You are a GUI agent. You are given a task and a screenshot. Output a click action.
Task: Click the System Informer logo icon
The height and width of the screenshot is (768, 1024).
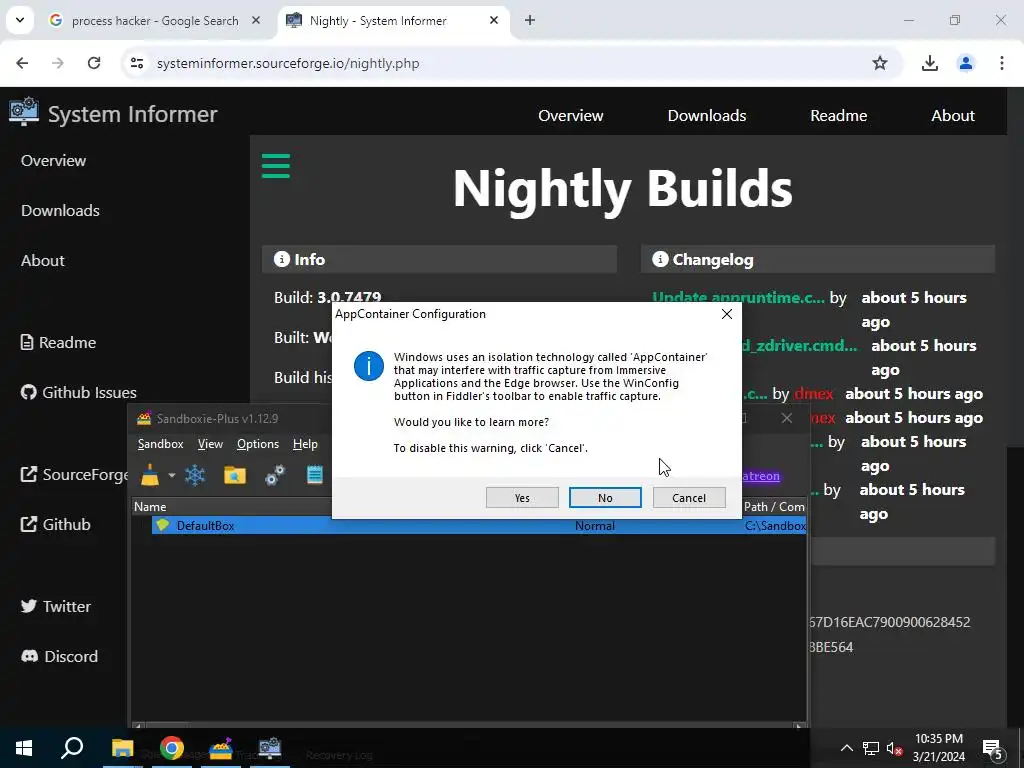tap(24, 112)
